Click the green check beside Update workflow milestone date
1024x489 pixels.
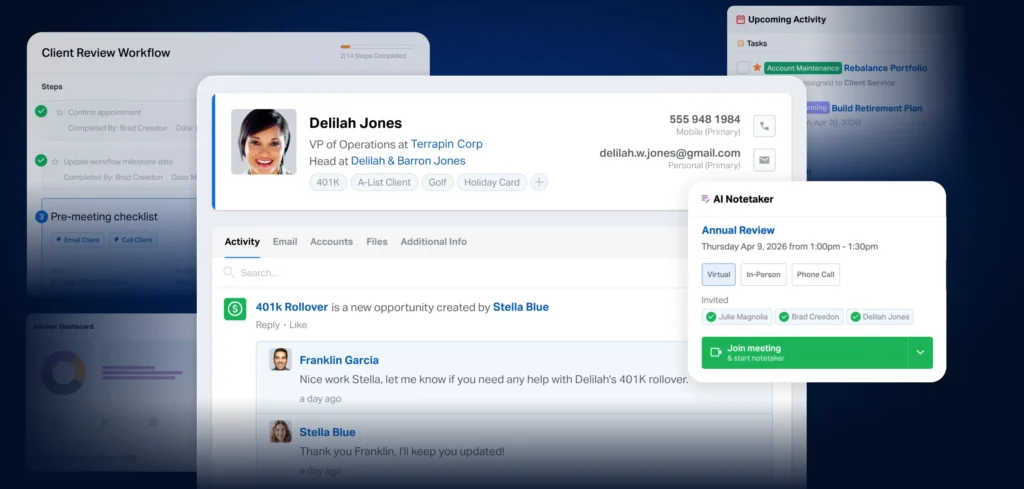[41, 161]
